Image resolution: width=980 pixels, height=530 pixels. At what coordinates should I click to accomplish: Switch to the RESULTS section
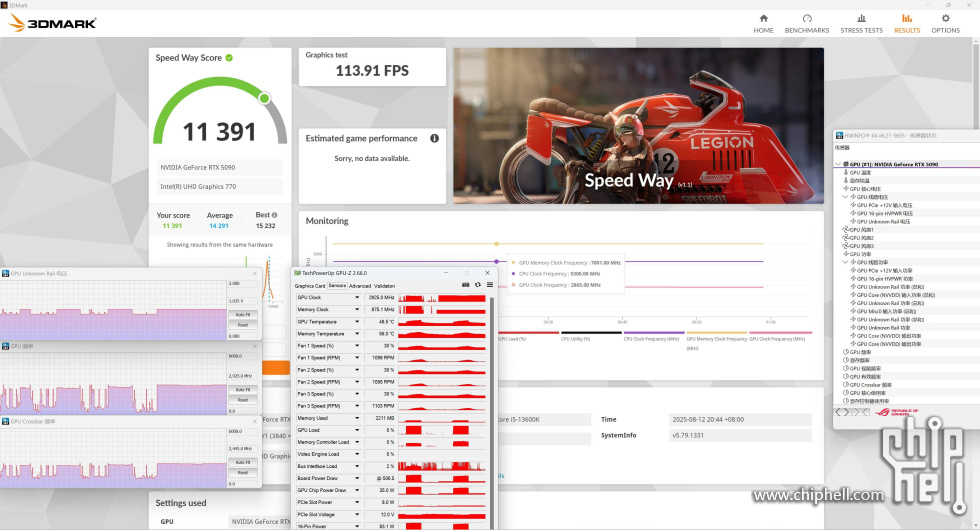pyautogui.click(x=907, y=24)
